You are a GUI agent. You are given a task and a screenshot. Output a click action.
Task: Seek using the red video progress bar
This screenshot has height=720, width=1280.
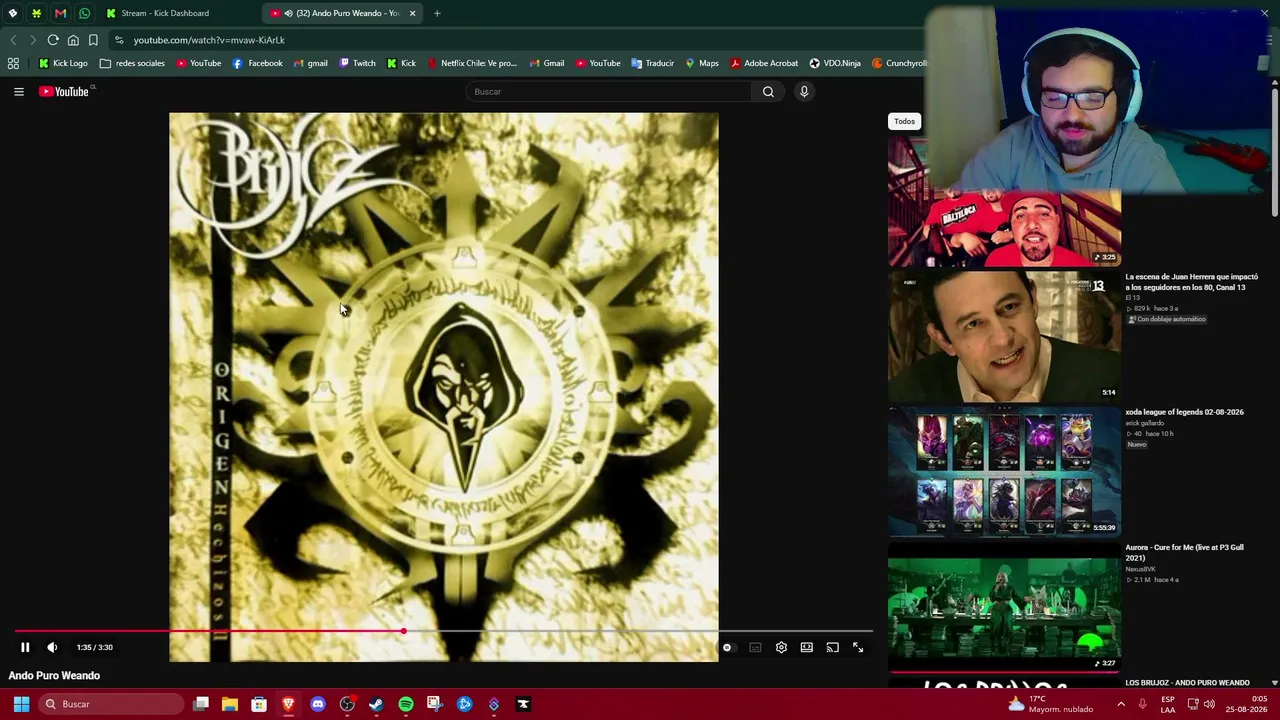445,631
